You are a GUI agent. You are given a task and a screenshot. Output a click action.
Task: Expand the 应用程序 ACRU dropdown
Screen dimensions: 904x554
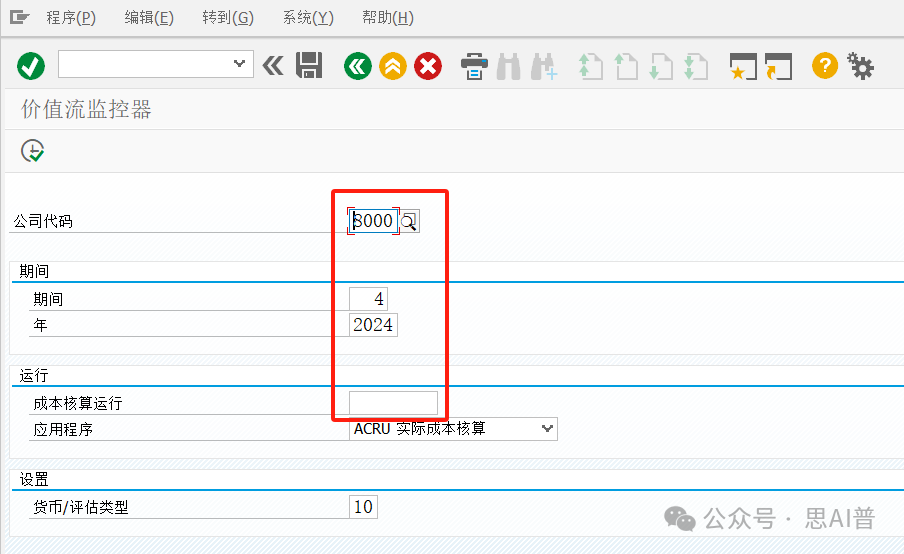(547, 428)
